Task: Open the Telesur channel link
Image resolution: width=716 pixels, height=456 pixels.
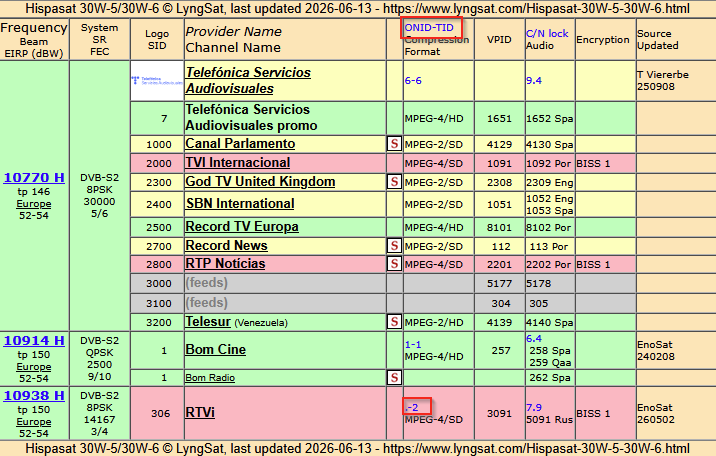Action: coord(208,321)
